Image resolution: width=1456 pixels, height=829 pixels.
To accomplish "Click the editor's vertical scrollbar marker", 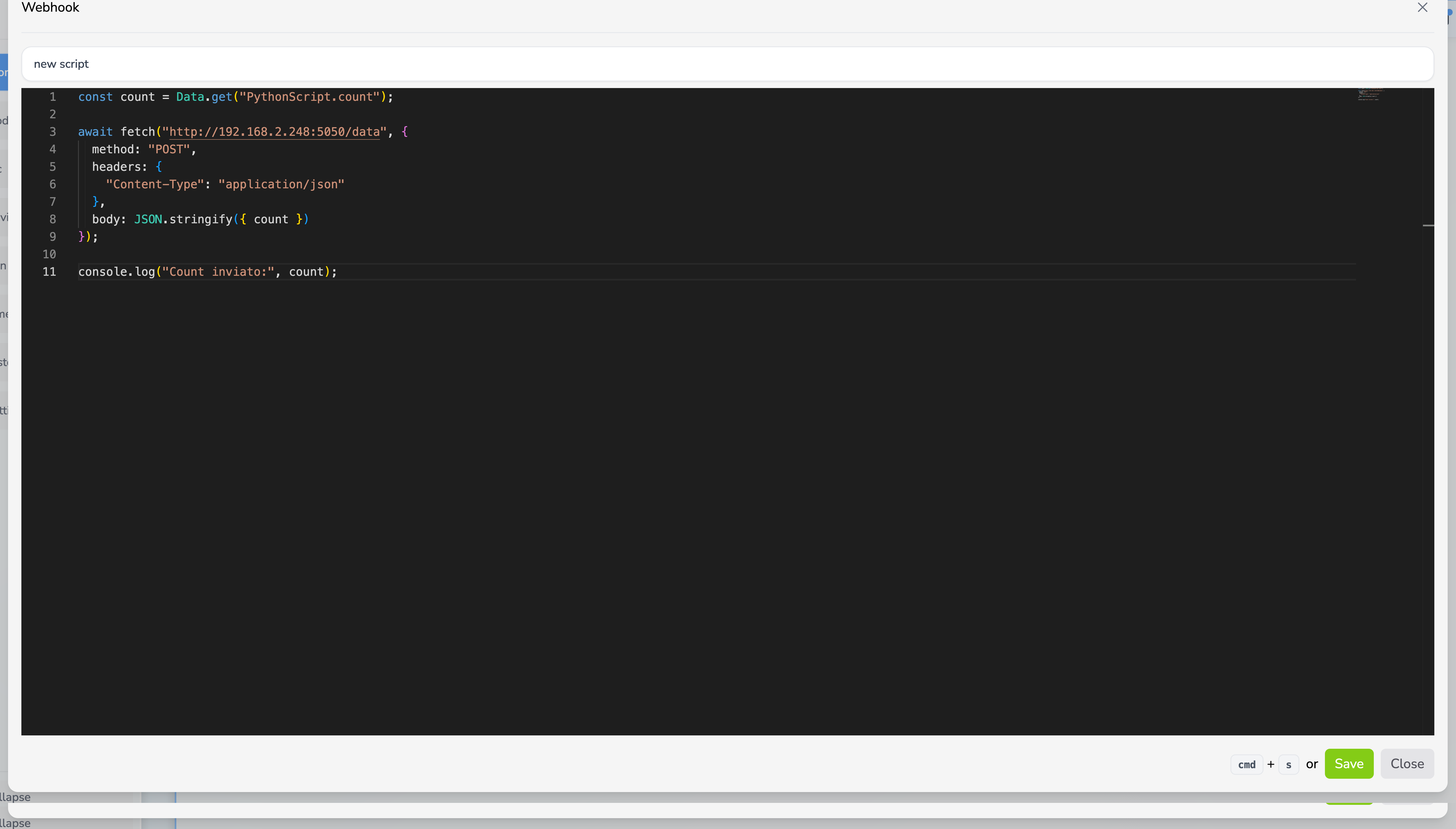I will pos(1428,226).
